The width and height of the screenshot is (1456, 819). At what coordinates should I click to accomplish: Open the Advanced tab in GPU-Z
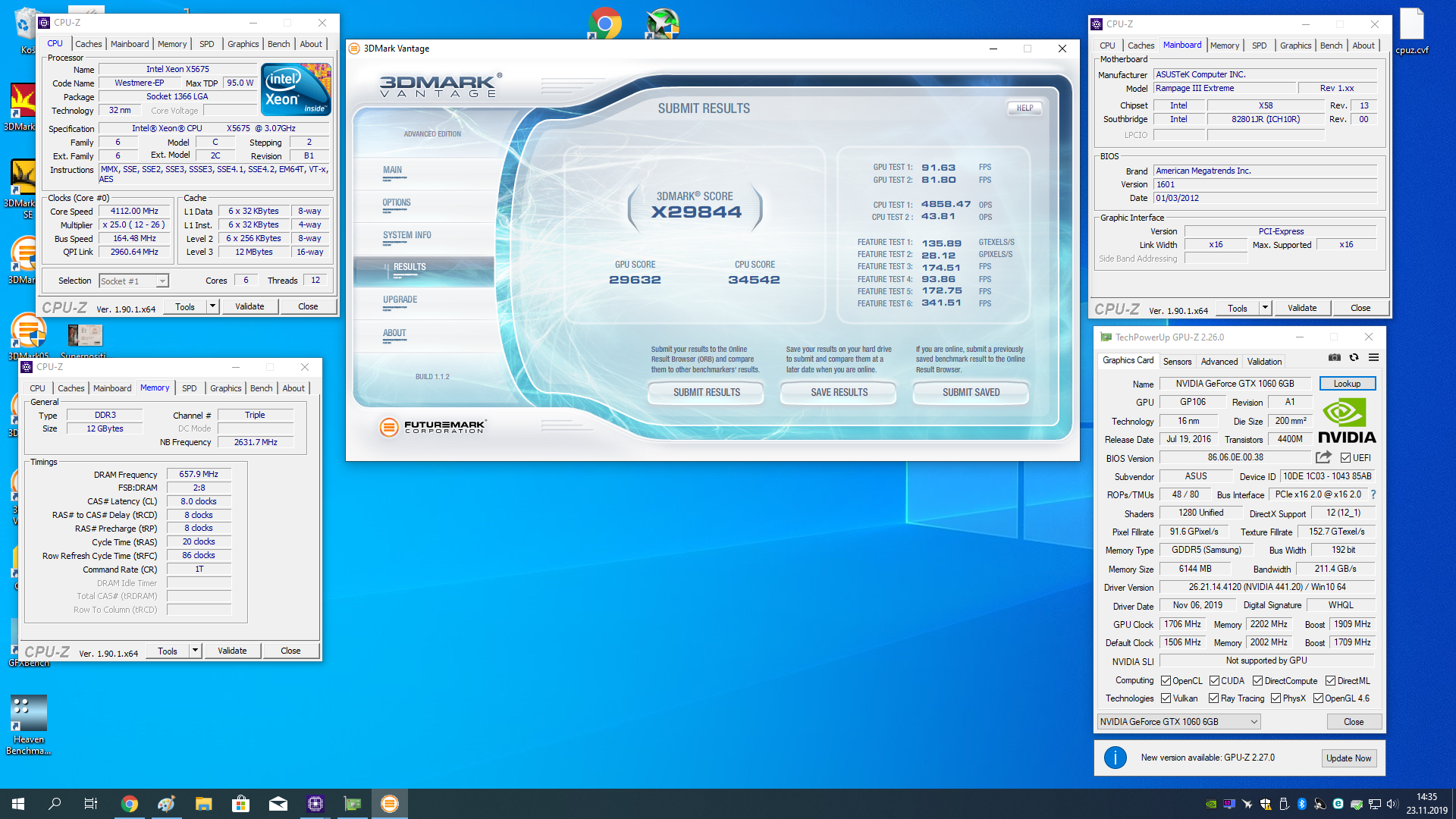[1219, 362]
